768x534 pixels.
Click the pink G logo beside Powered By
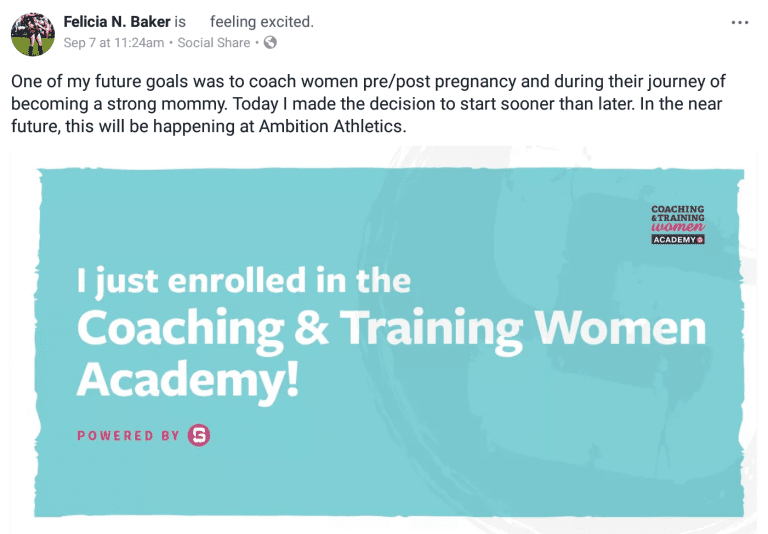click(x=199, y=435)
